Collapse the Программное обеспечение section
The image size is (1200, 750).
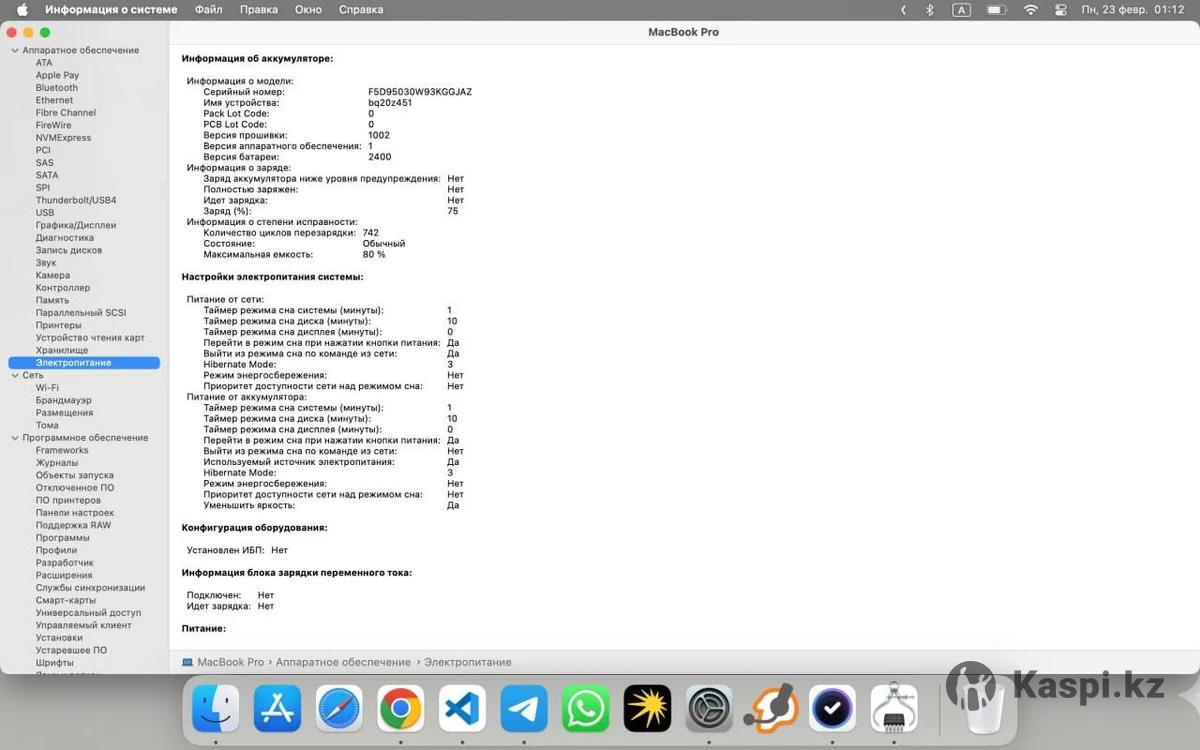[15, 438]
